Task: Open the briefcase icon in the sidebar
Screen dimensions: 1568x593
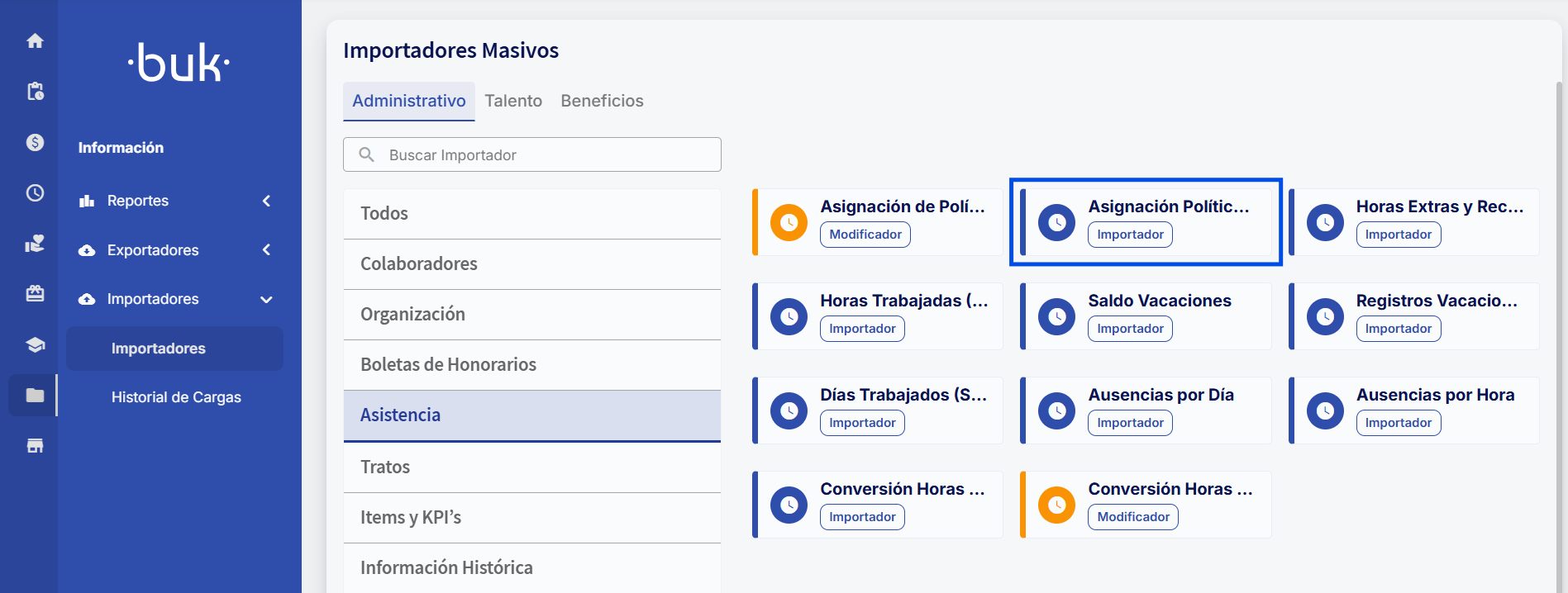Action: [34, 294]
